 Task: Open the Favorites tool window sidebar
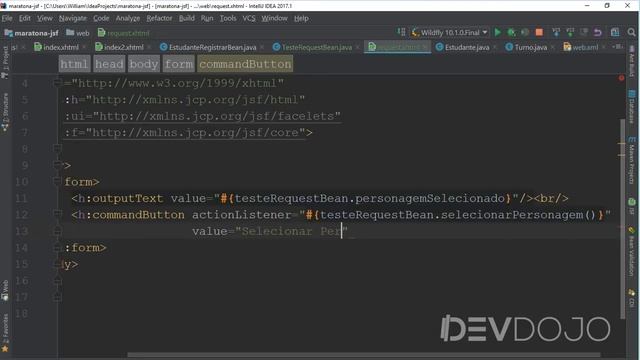(x=5, y=333)
